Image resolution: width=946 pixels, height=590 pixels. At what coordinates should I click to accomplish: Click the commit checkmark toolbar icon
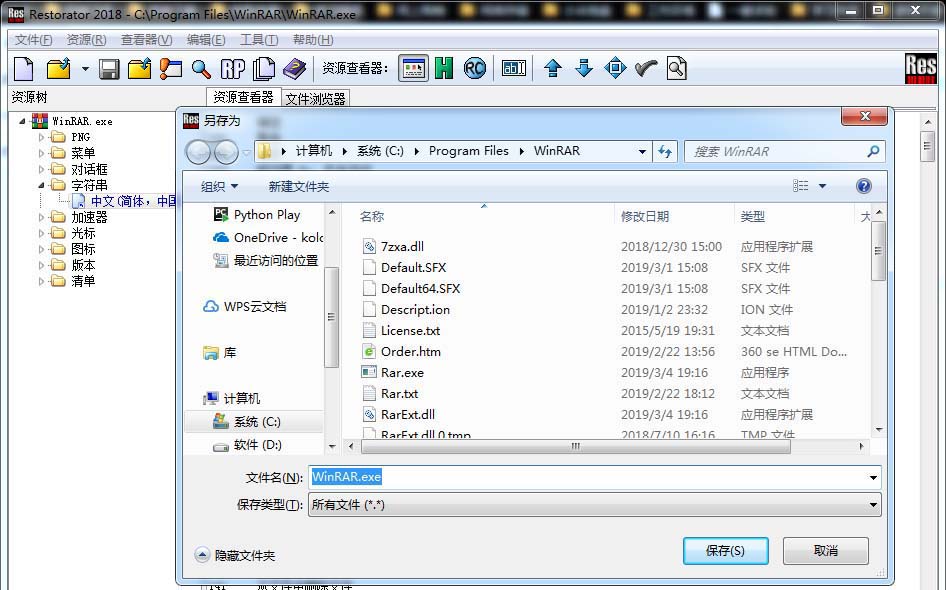coord(646,68)
